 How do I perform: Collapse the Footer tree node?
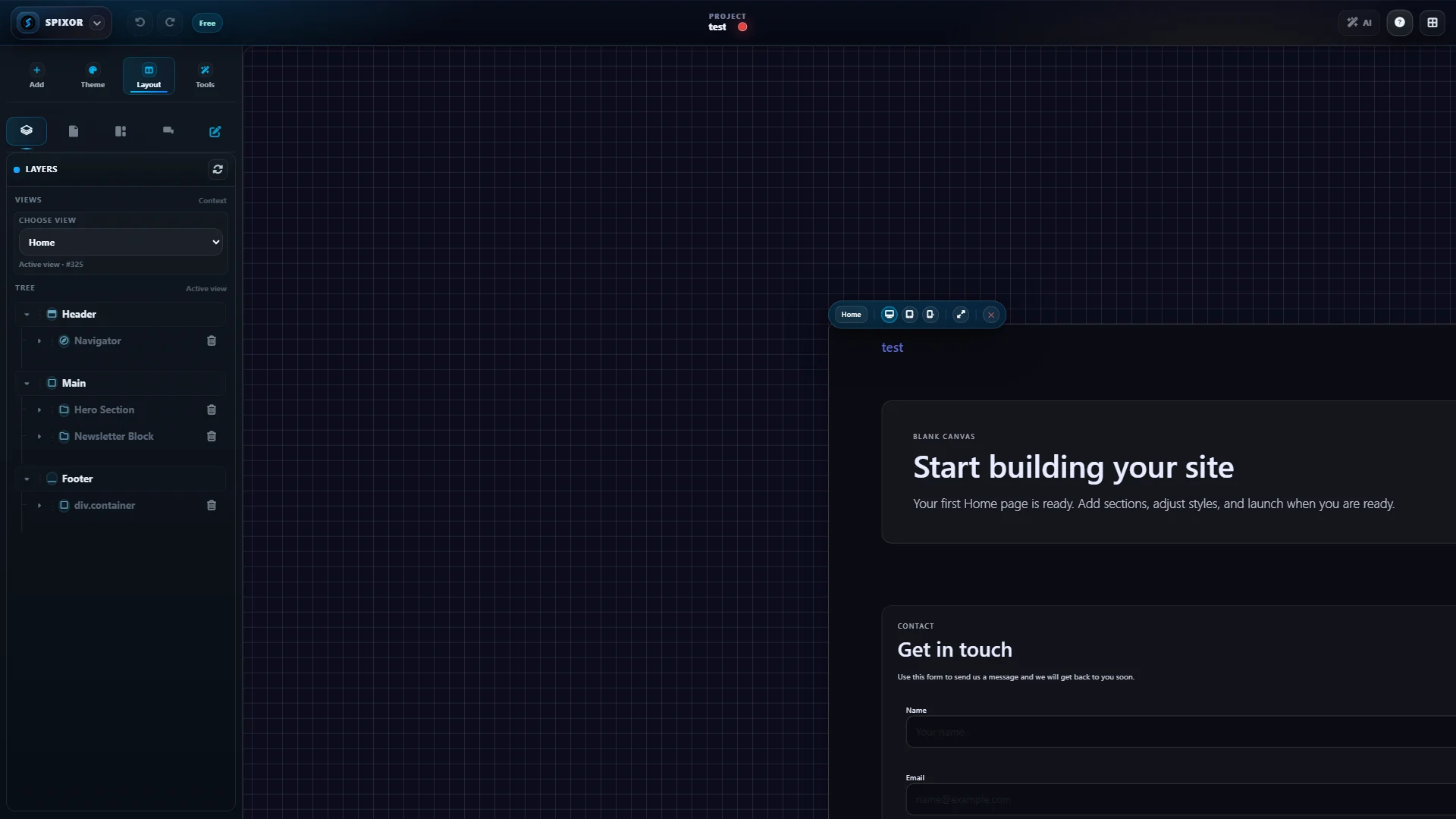coord(27,479)
